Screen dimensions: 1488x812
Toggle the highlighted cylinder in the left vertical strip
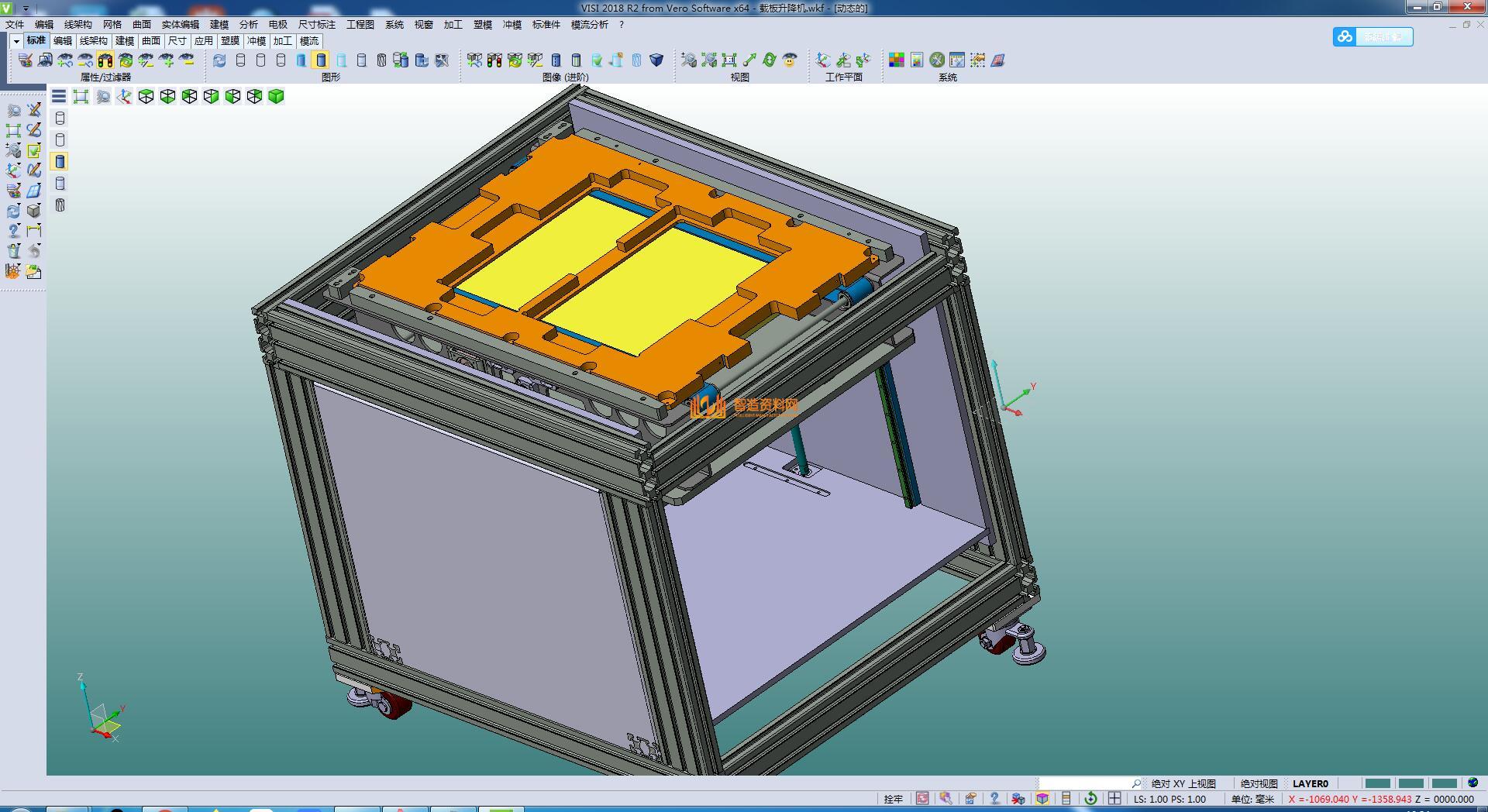tap(60, 161)
